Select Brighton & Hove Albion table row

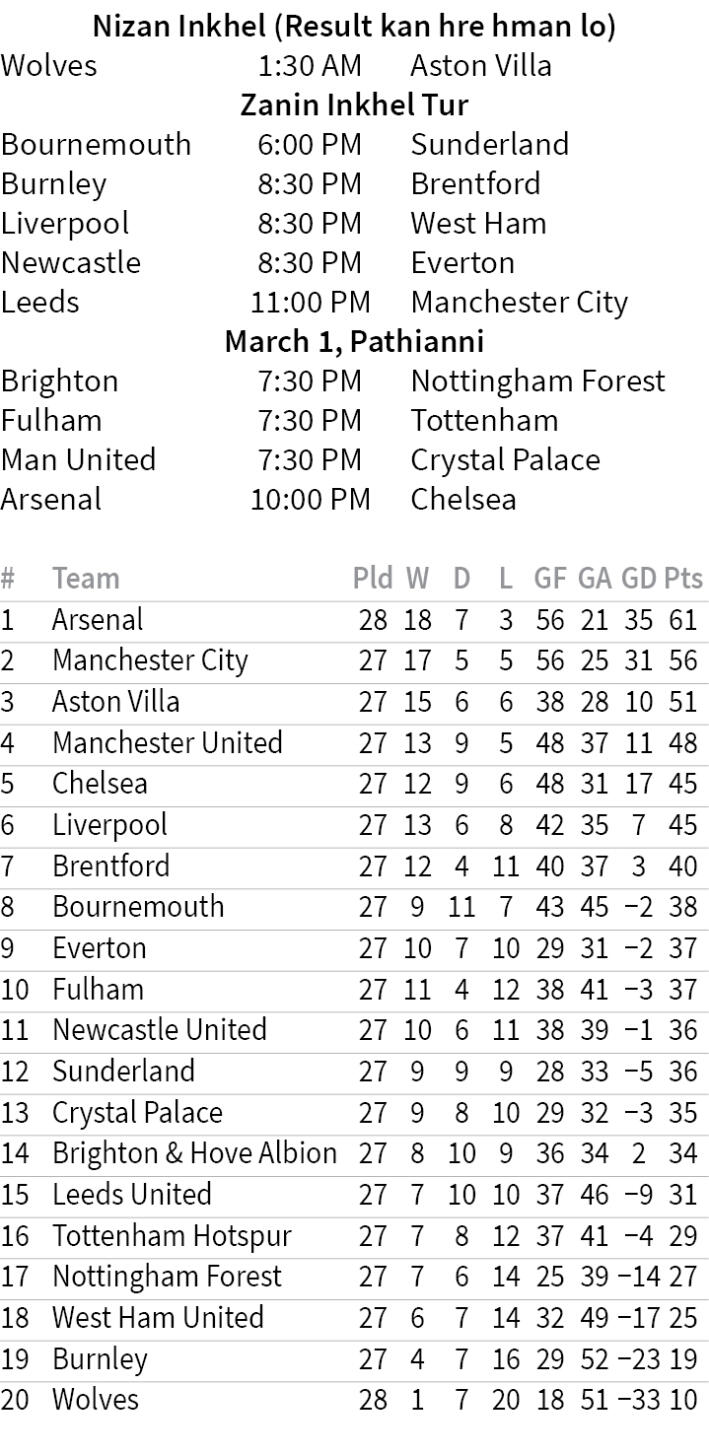tap(194, 1153)
